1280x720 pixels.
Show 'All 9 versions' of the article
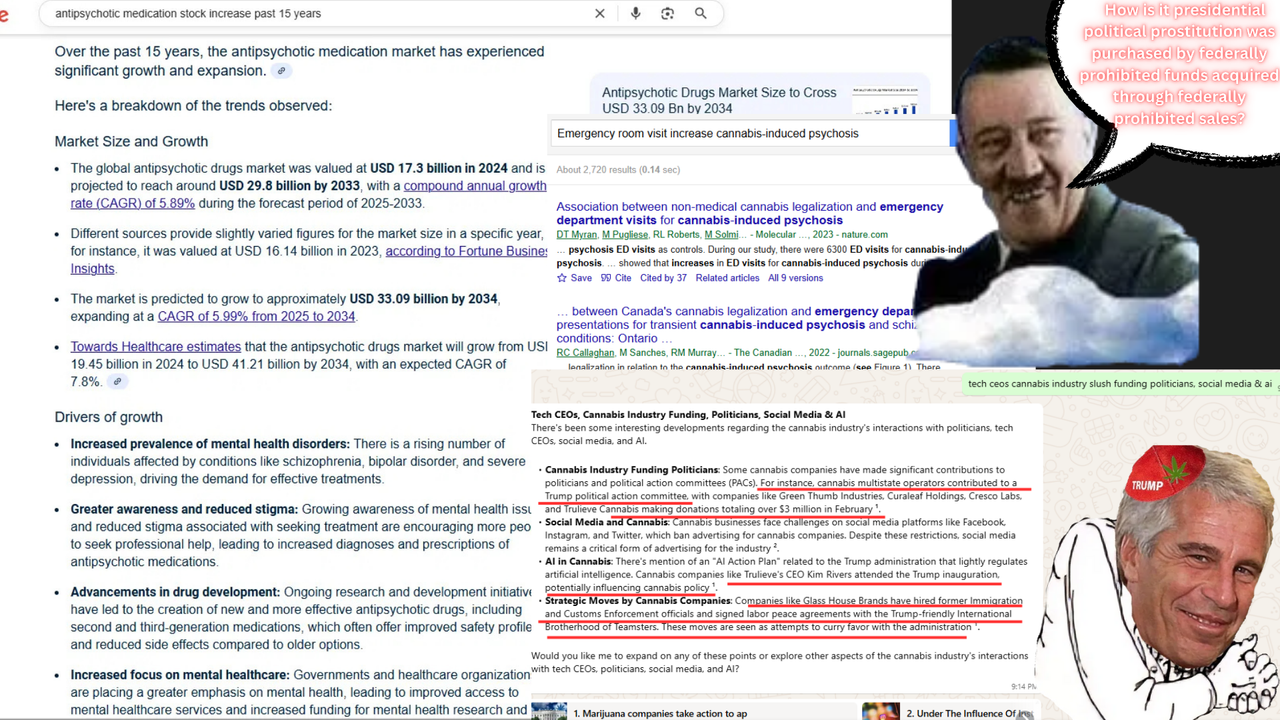tap(795, 278)
